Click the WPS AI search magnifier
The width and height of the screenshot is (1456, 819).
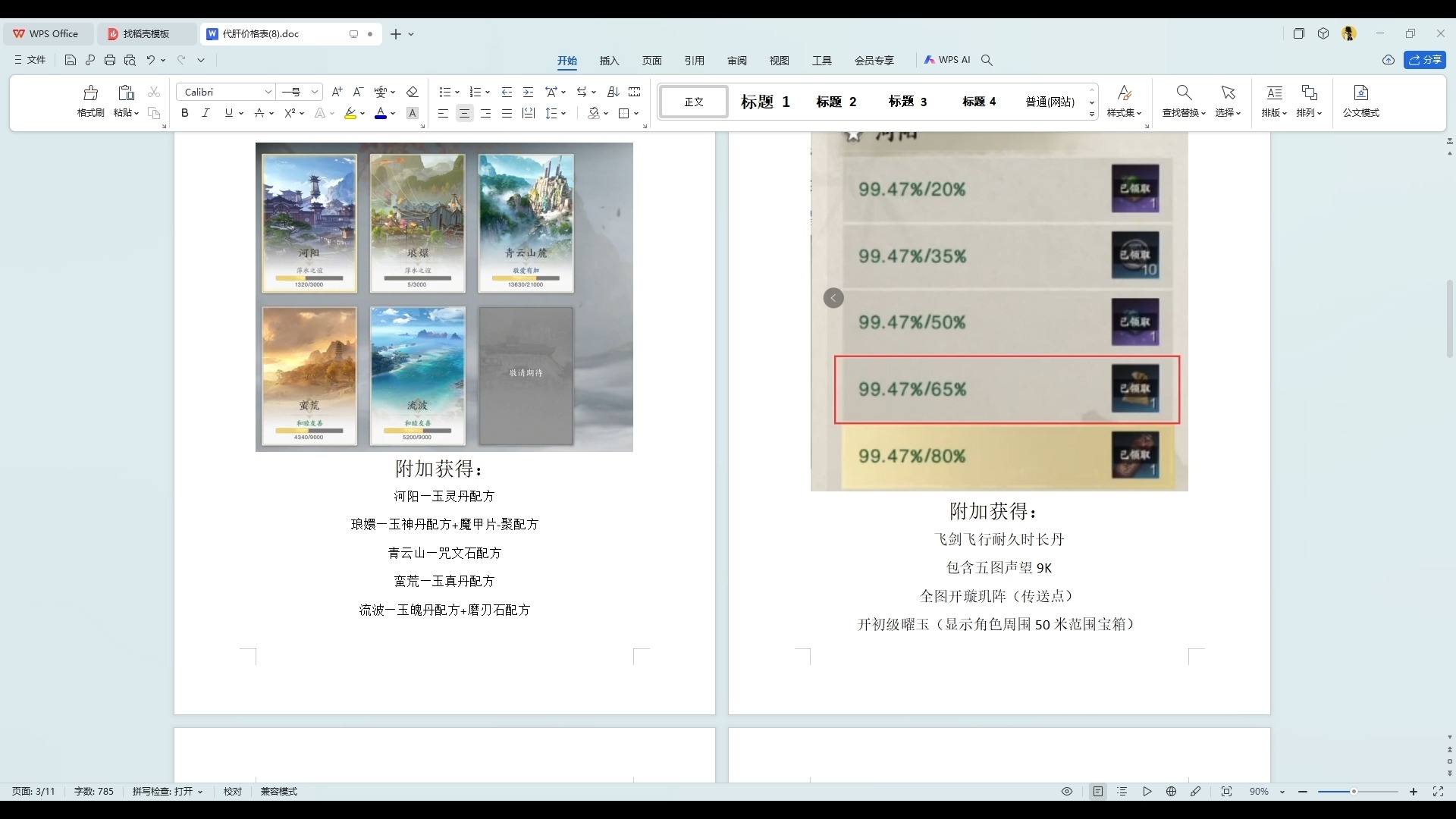point(987,60)
